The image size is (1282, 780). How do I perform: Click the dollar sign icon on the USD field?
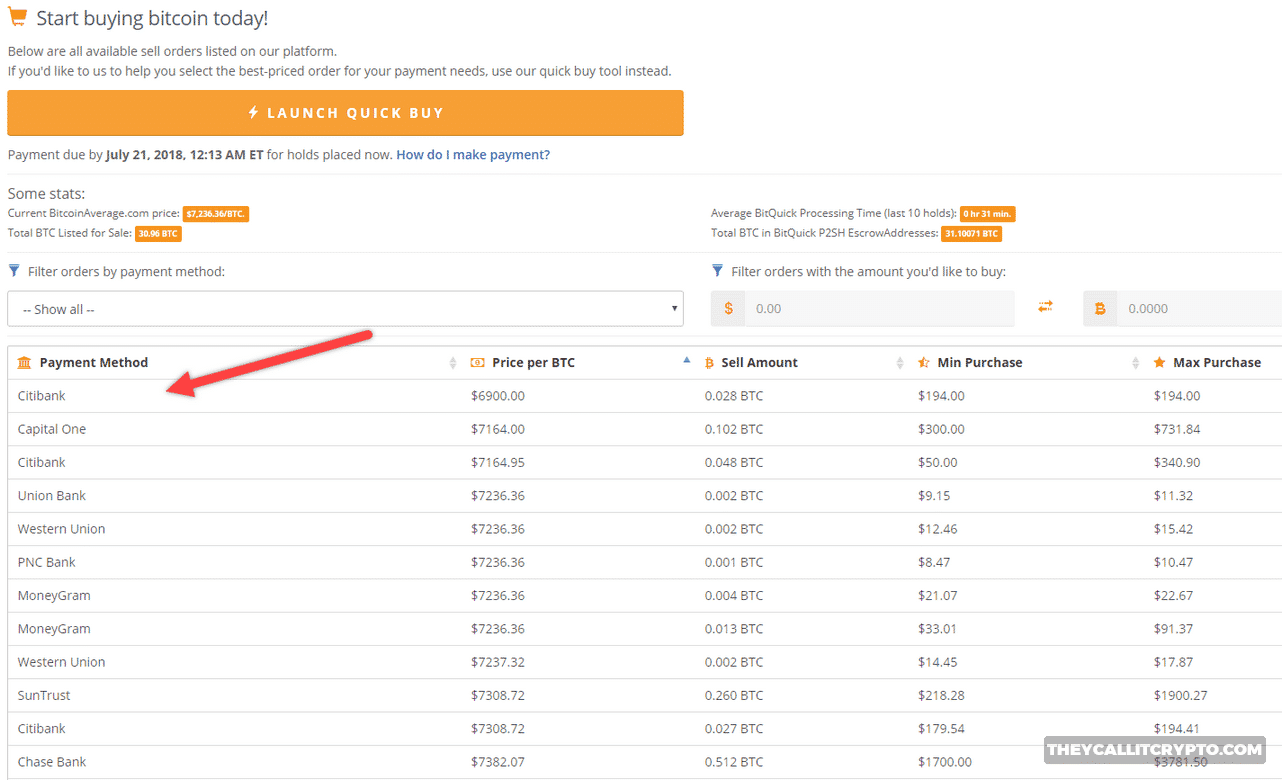[727, 308]
